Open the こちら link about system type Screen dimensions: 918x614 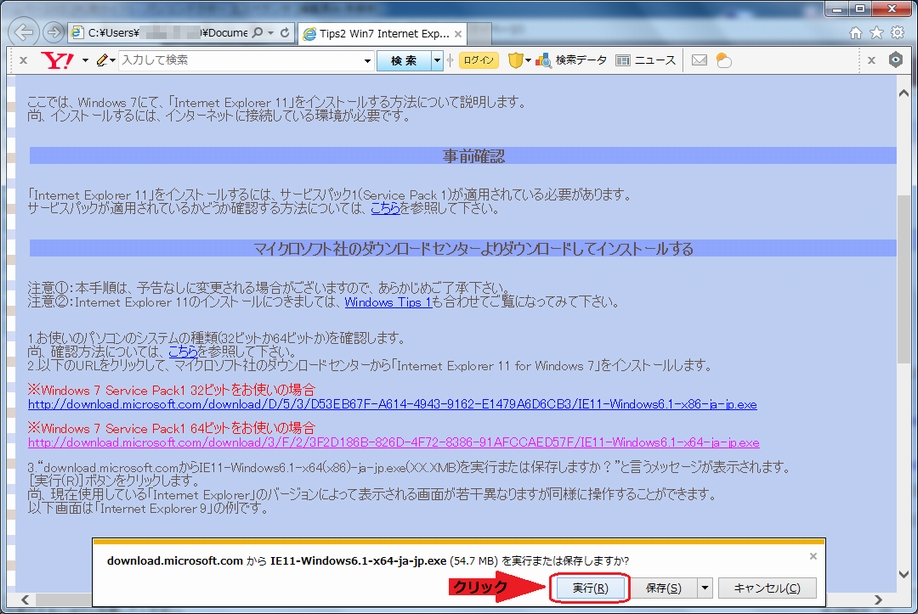click(183, 351)
